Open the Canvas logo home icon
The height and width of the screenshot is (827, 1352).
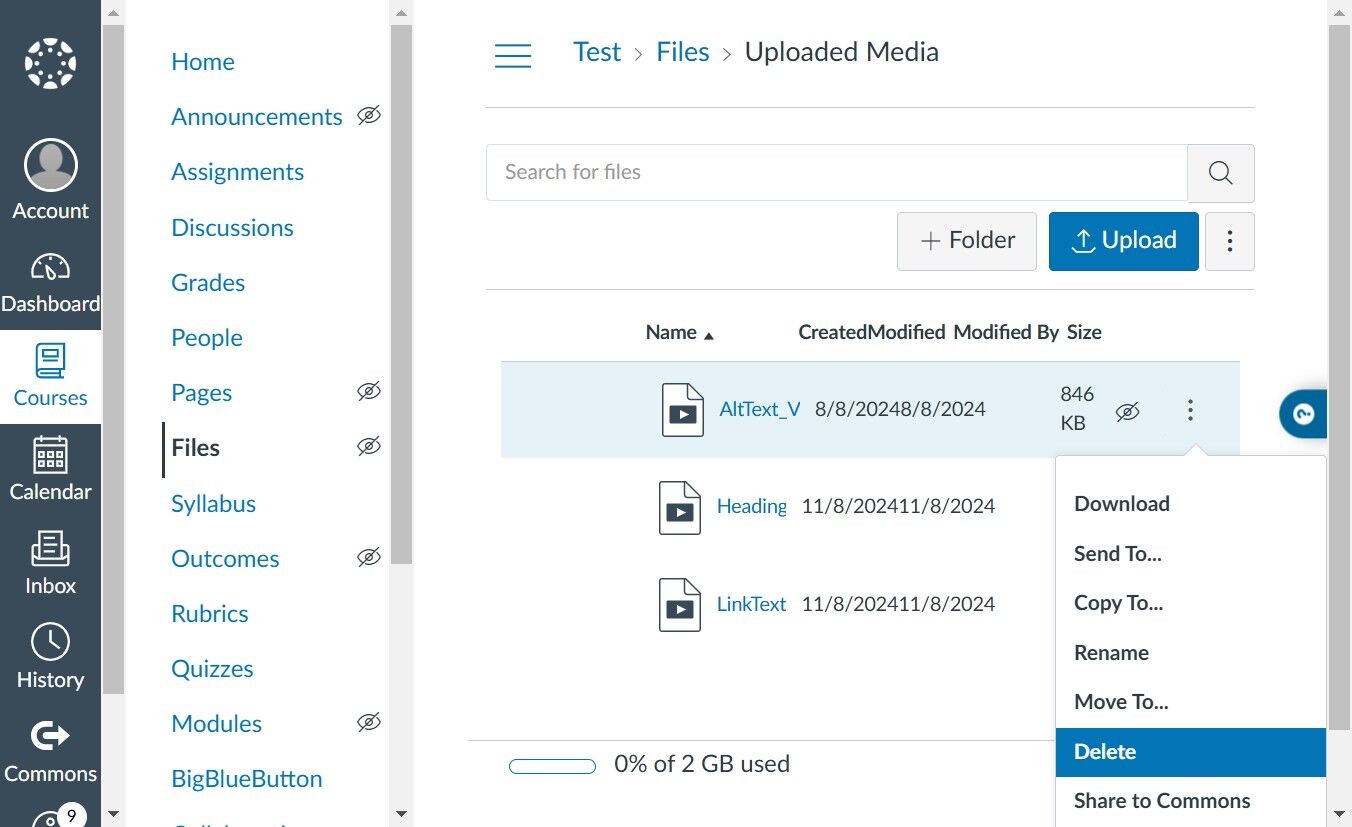pos(50,64)
